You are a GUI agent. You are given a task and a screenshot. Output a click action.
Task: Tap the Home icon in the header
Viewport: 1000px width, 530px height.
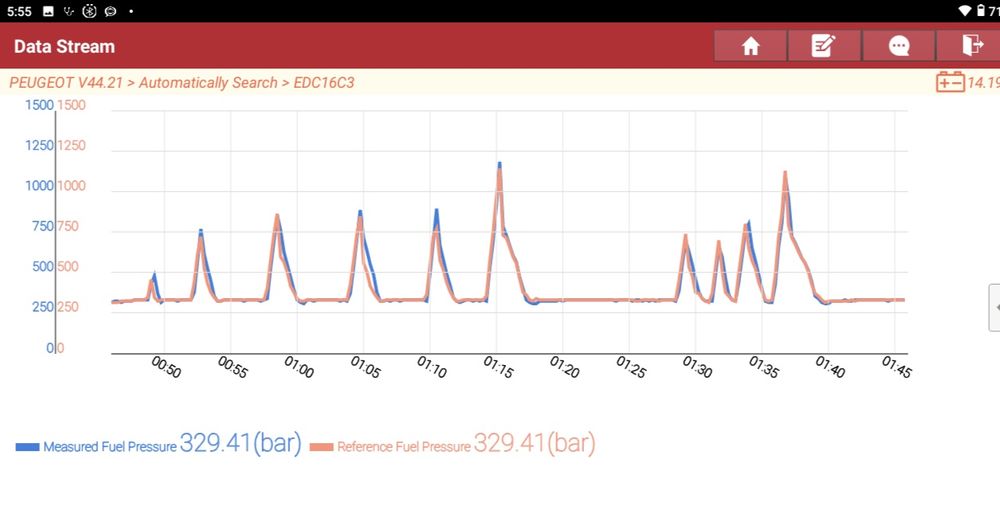click(751, 46)
